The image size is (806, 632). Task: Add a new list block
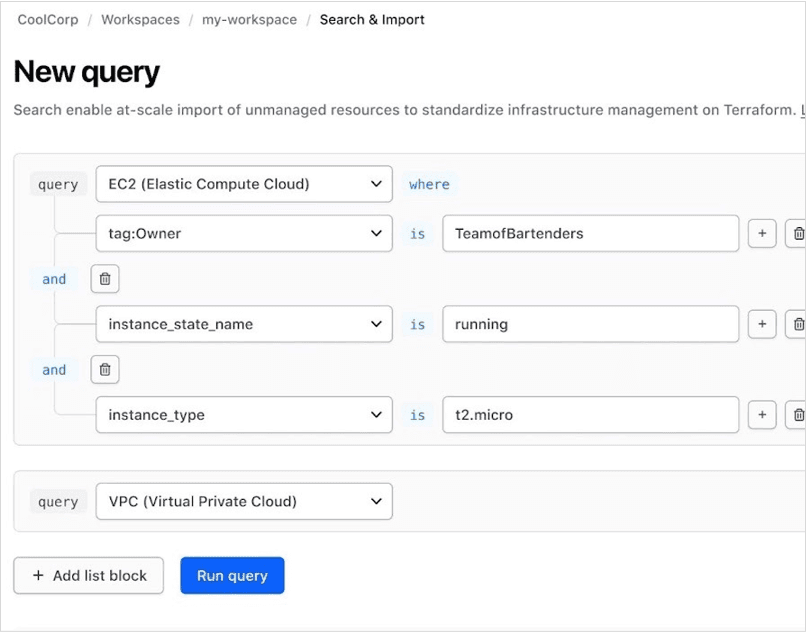pos(88,575)
